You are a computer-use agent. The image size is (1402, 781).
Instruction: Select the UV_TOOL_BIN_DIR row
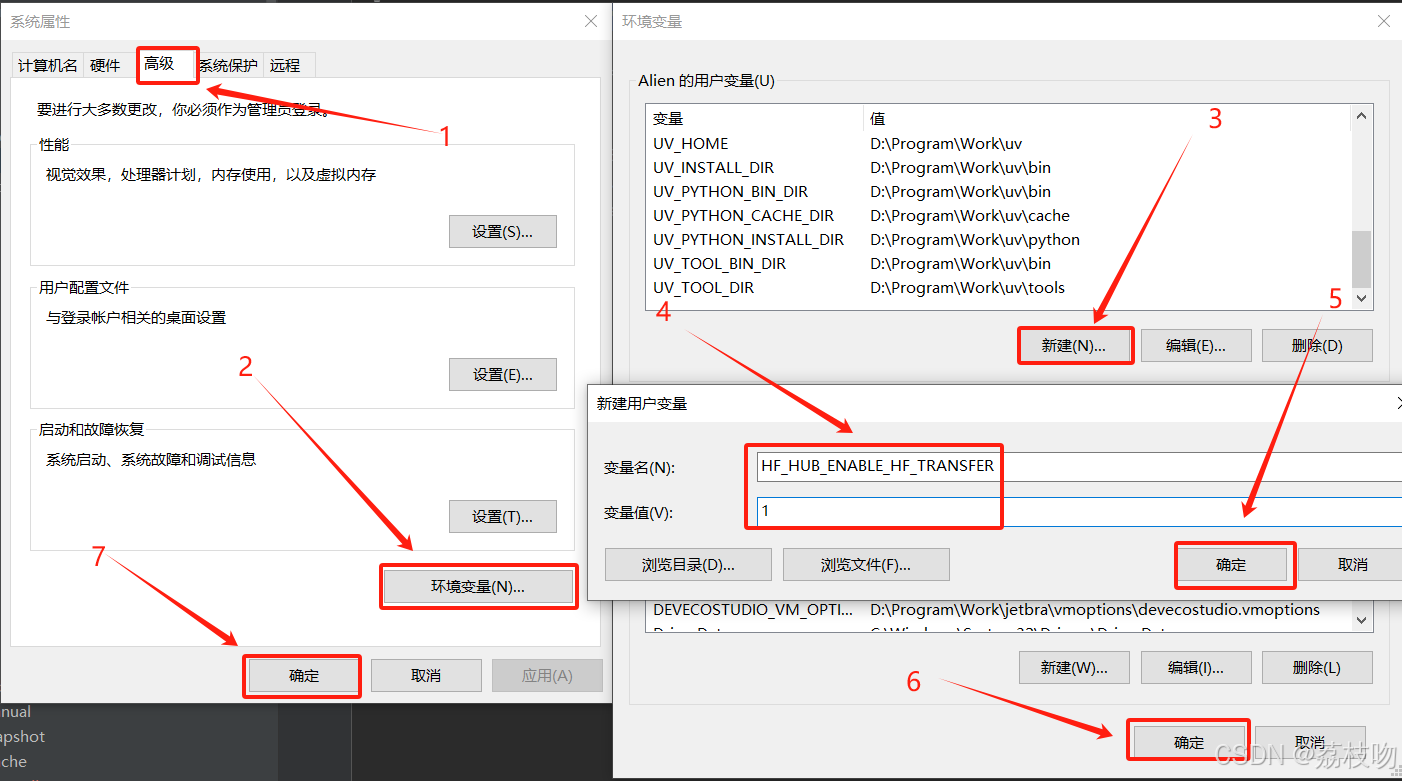click(997, 264)
